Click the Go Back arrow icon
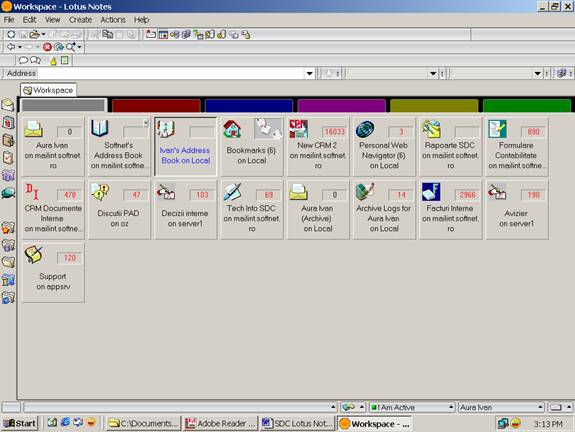This screenshot has height=432, width=575. 11,47
